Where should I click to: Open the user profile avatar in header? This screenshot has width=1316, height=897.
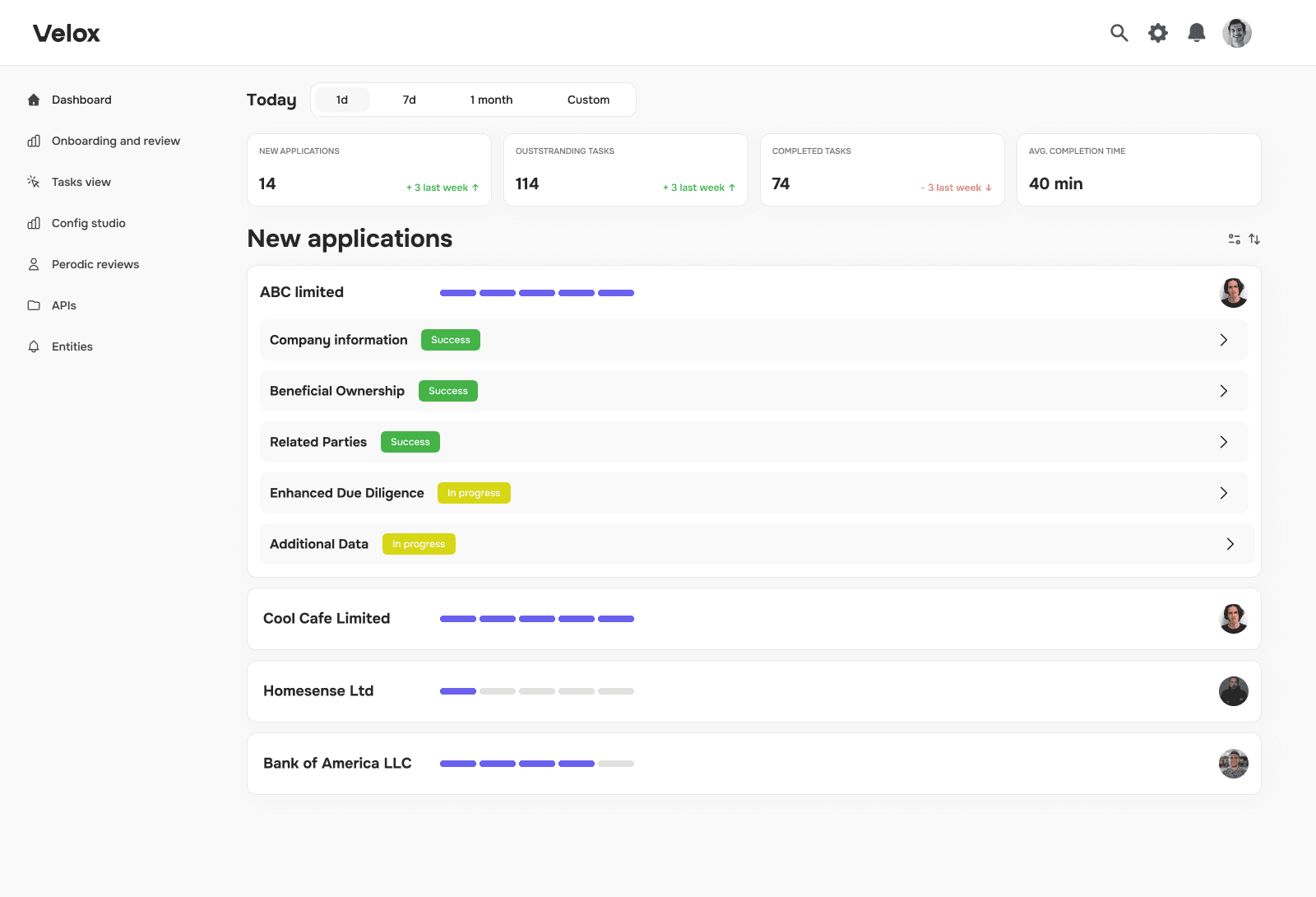click(x=1237, y=33)
